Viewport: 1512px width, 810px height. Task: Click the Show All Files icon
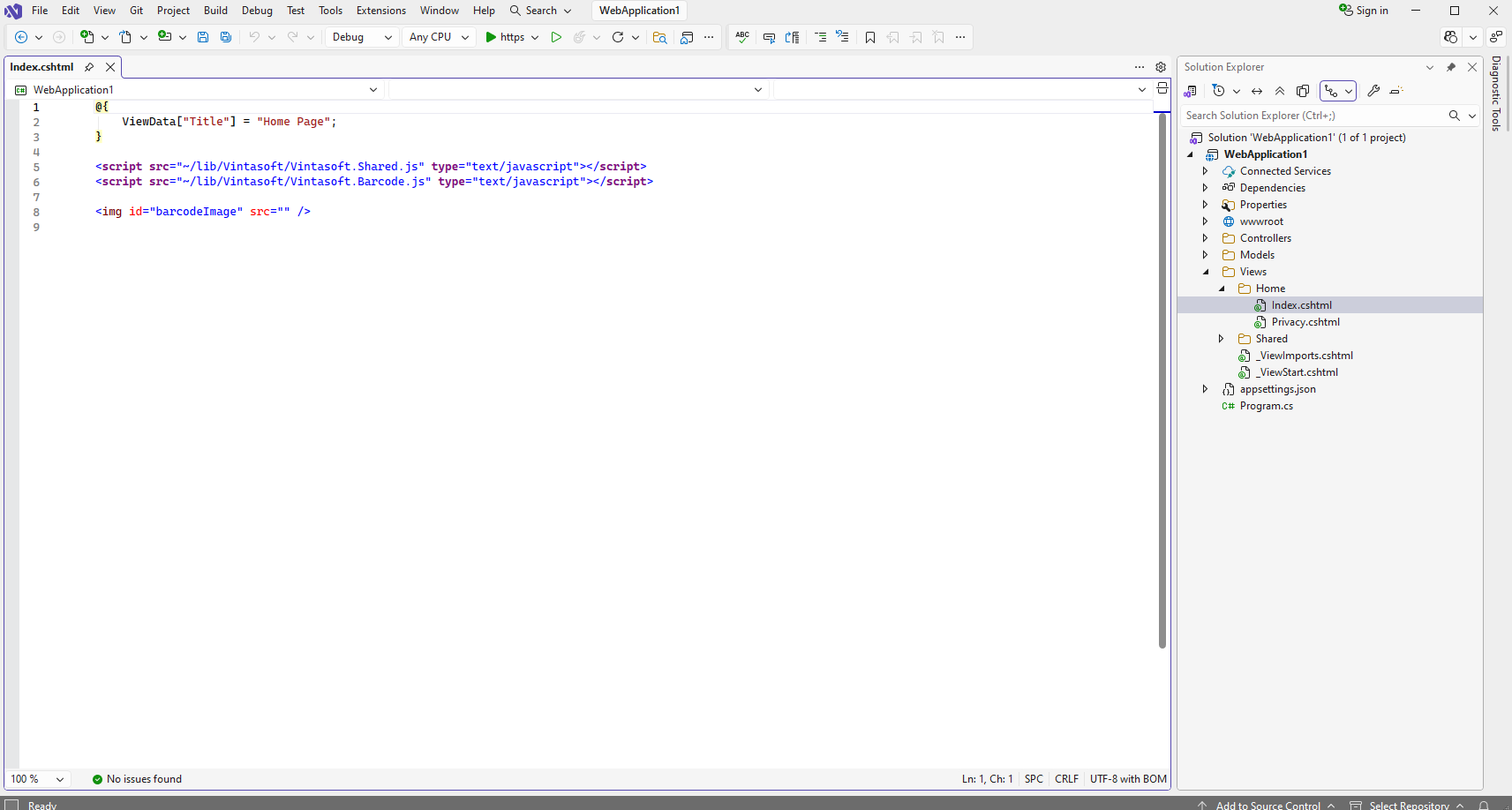click(x=1303, y=91)
